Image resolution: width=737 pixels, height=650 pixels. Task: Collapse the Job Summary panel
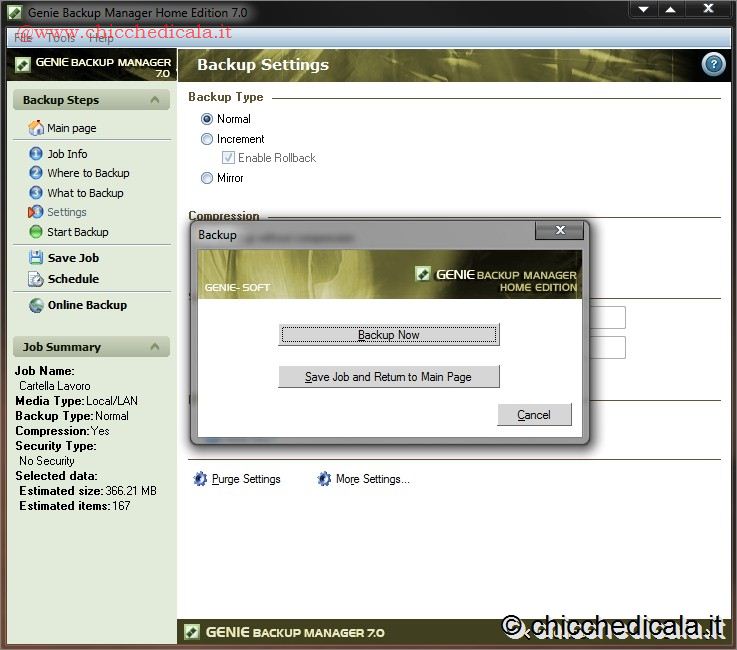155,347
